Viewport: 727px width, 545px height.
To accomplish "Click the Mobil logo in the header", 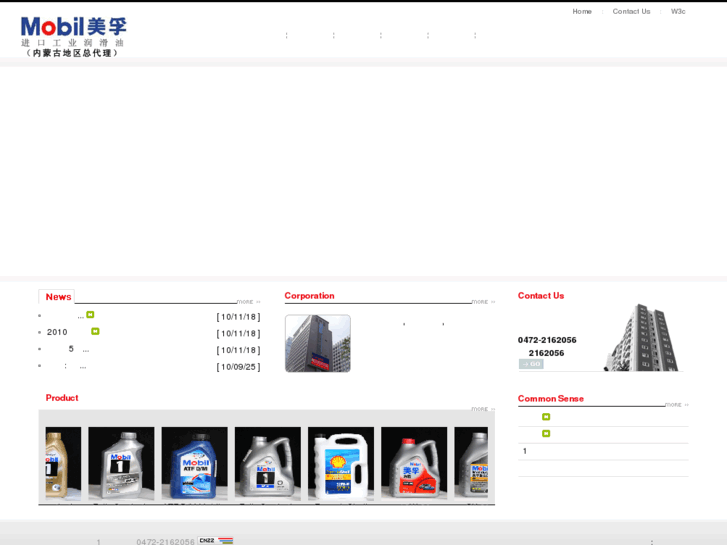I will pos(73,37).
